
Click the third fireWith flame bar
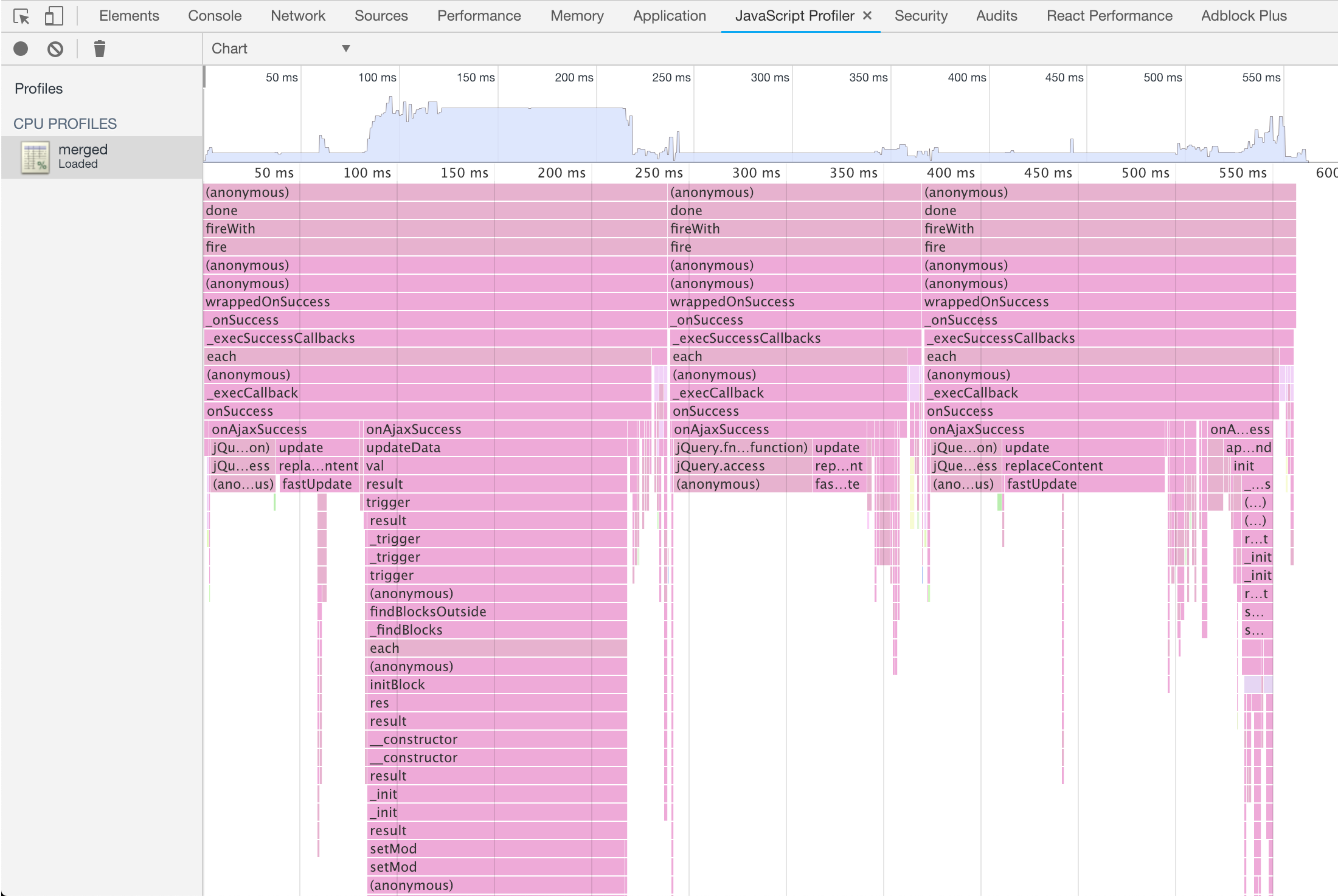1109,229
